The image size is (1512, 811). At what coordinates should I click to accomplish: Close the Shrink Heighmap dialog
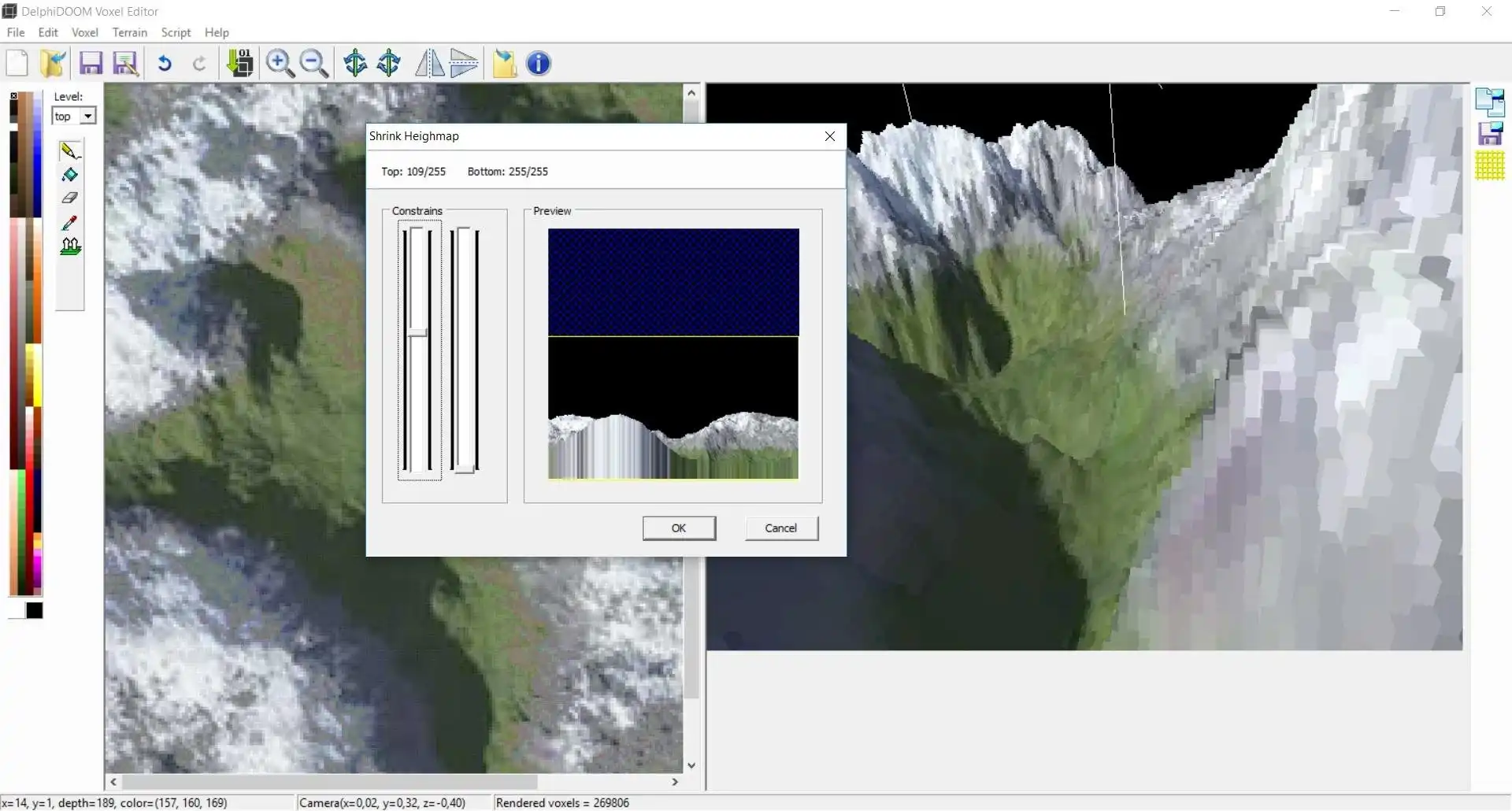coord(829,136)
